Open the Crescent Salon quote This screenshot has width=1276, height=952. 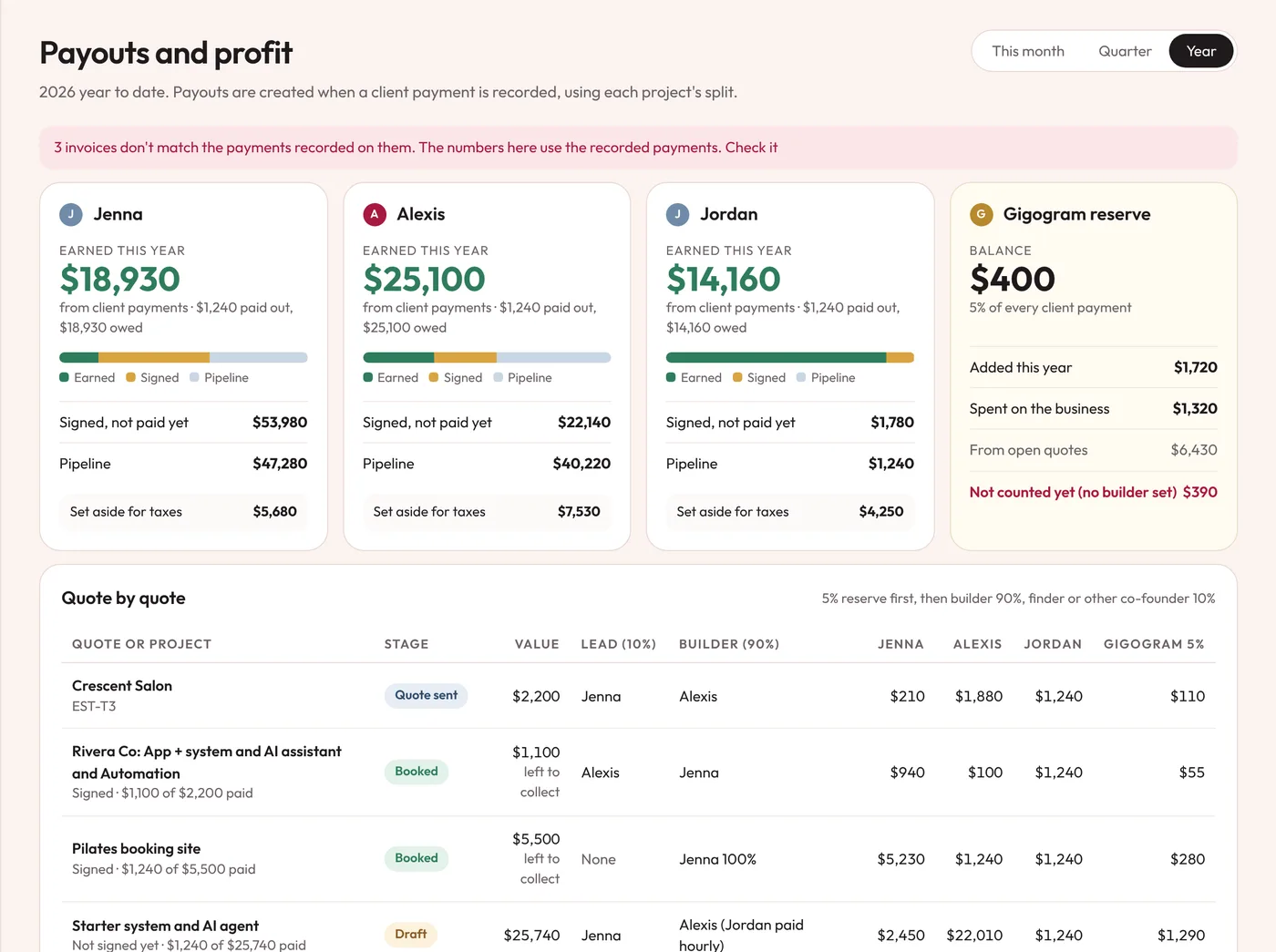pyautogui.click(x=122, y=686)
